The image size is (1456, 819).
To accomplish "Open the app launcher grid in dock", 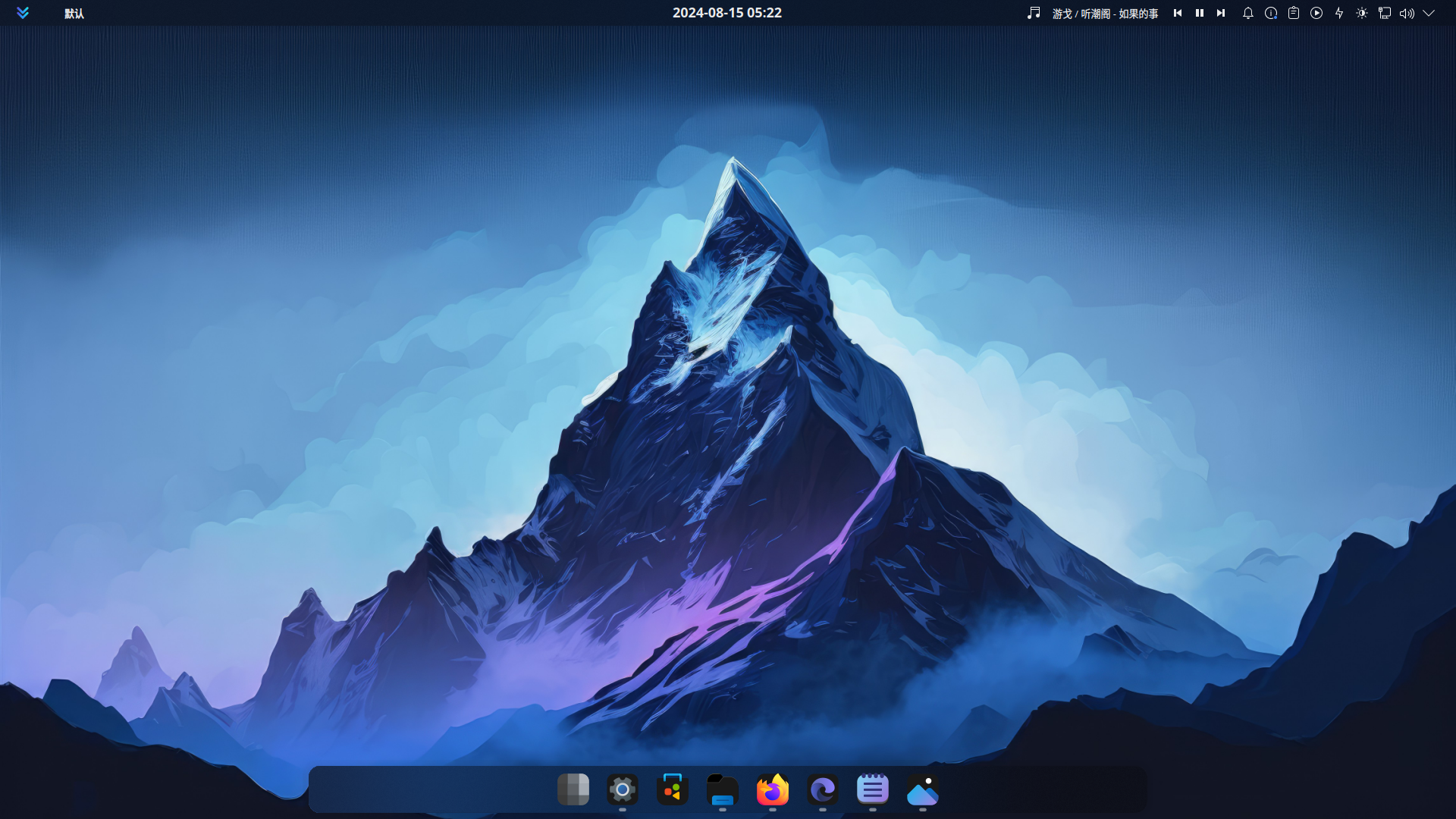I will (x=573, y=789).
